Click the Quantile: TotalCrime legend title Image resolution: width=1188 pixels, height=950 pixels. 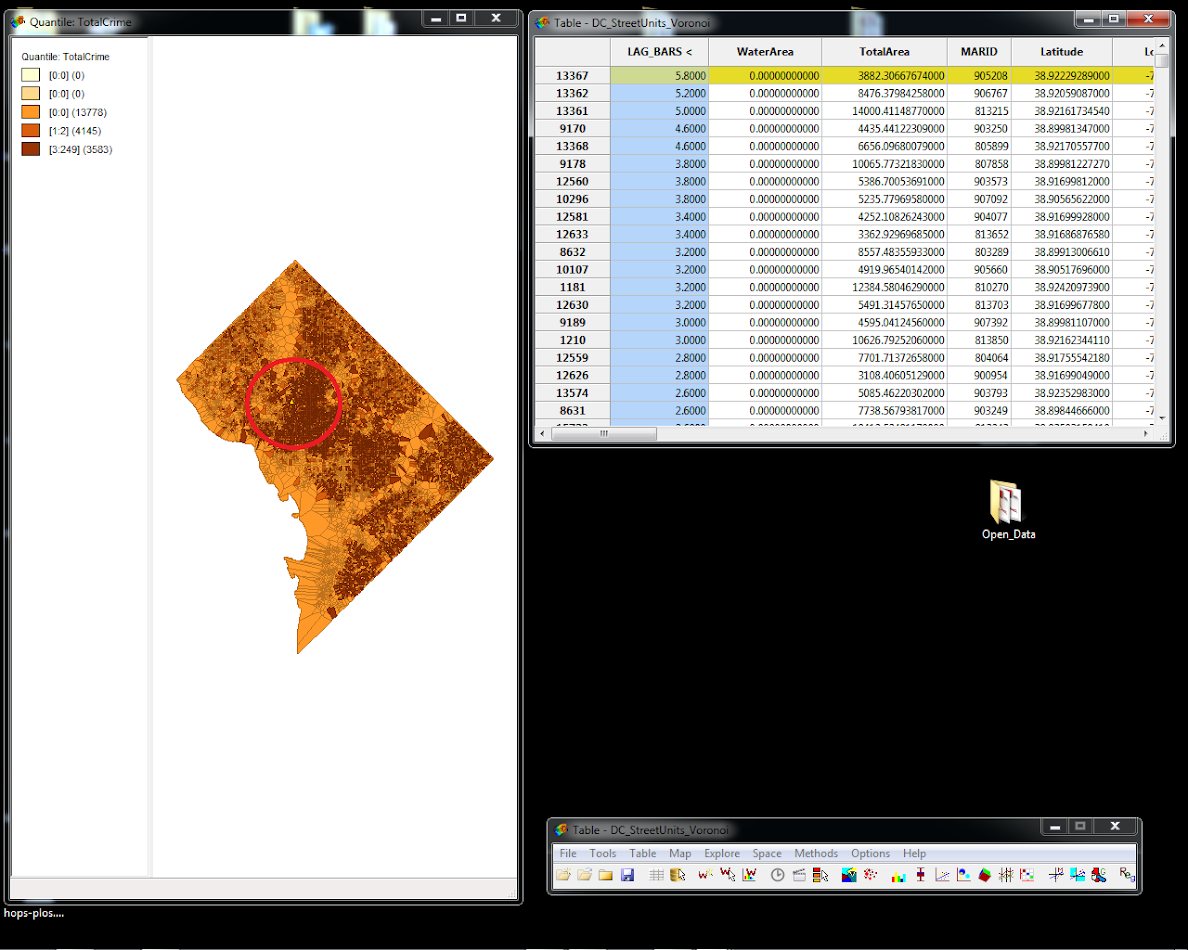pos(65,57)
